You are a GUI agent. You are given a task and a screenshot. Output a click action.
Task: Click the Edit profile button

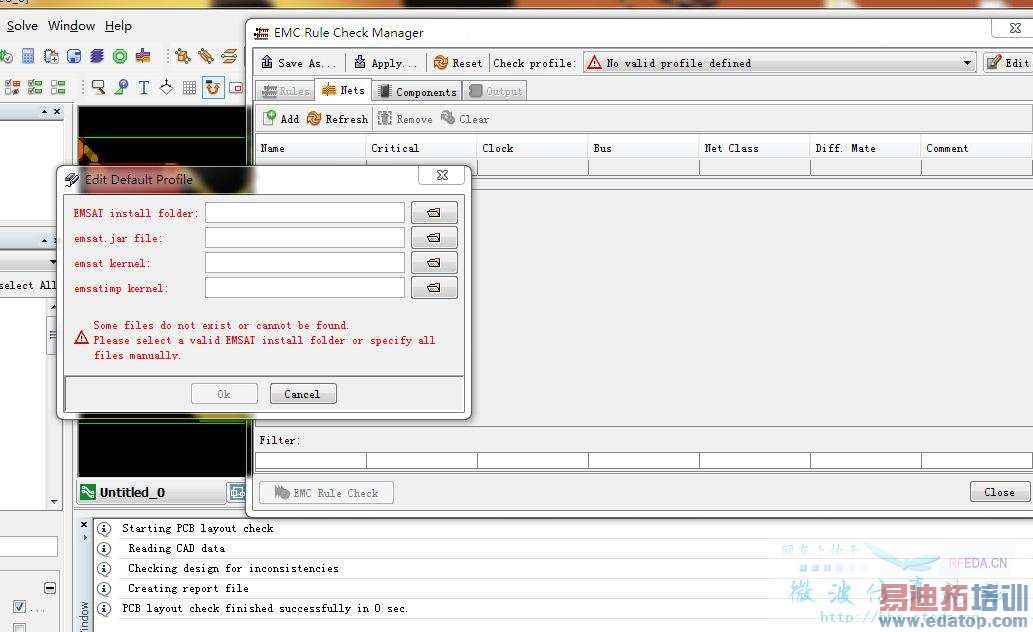coord(1008,63)
